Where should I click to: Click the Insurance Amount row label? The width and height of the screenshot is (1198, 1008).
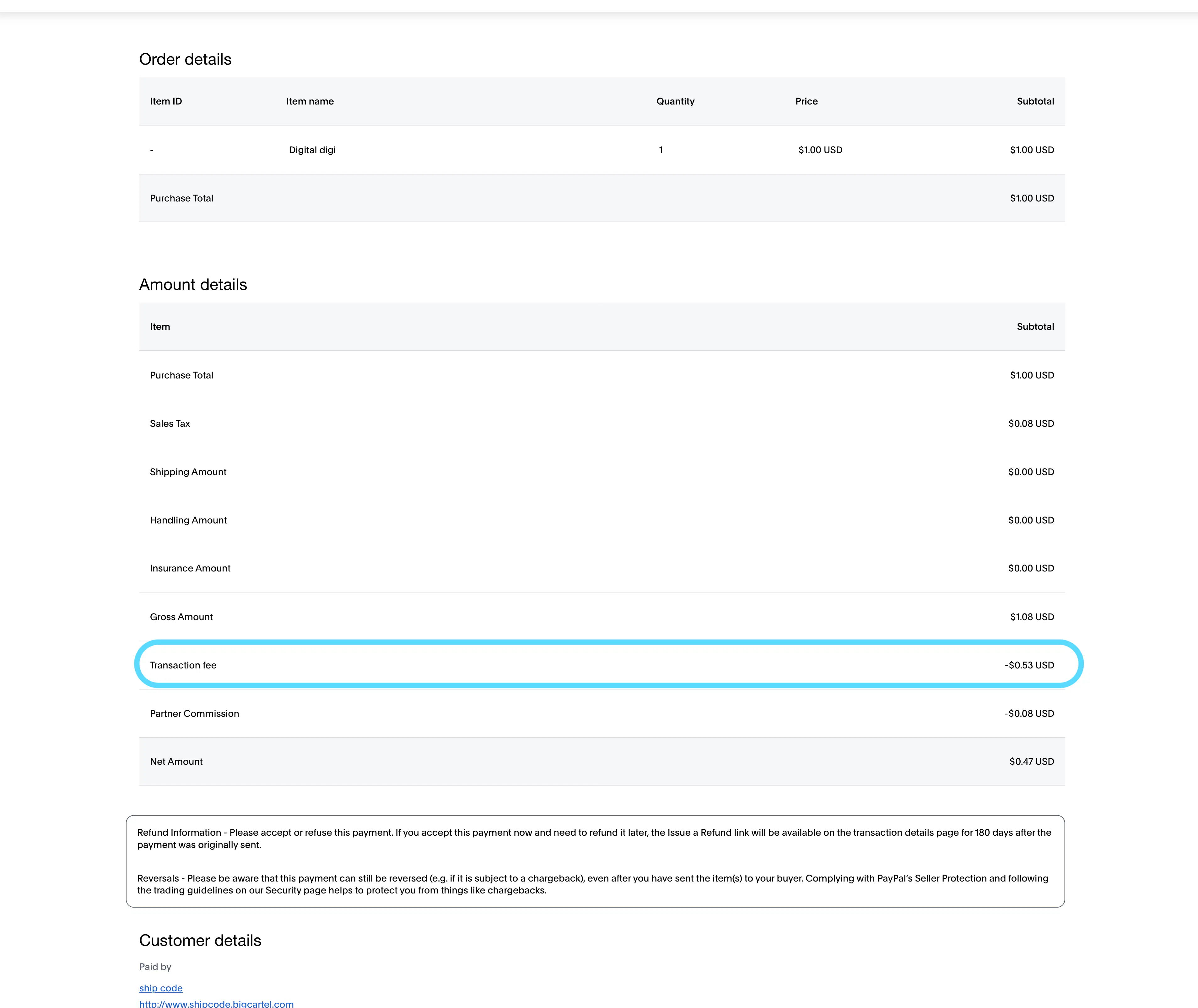[x=190, y=568]
